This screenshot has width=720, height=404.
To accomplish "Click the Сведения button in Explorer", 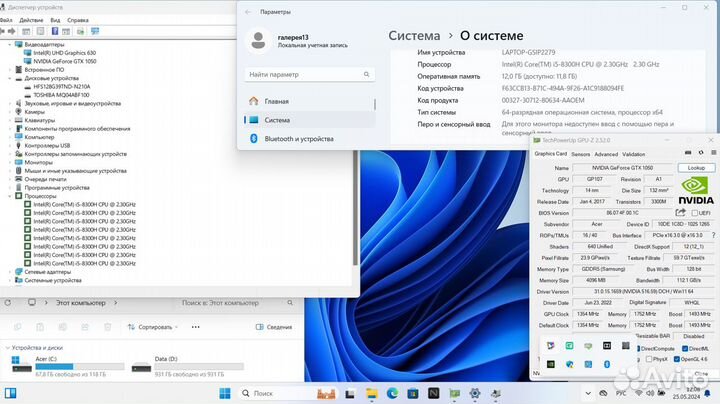I will point(274,327).
